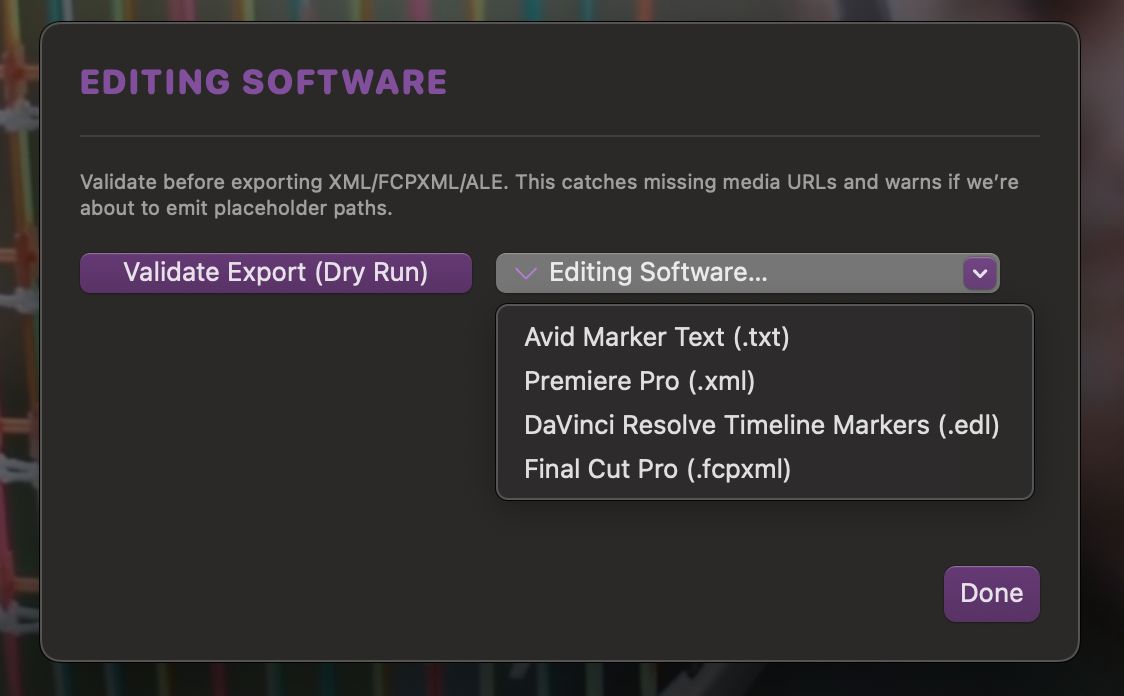Image resolution: width=1124 pixels, height=696 pixels.
Task: Click the small chevron icon before Editing Software
Action: click(x=525, y=273)
